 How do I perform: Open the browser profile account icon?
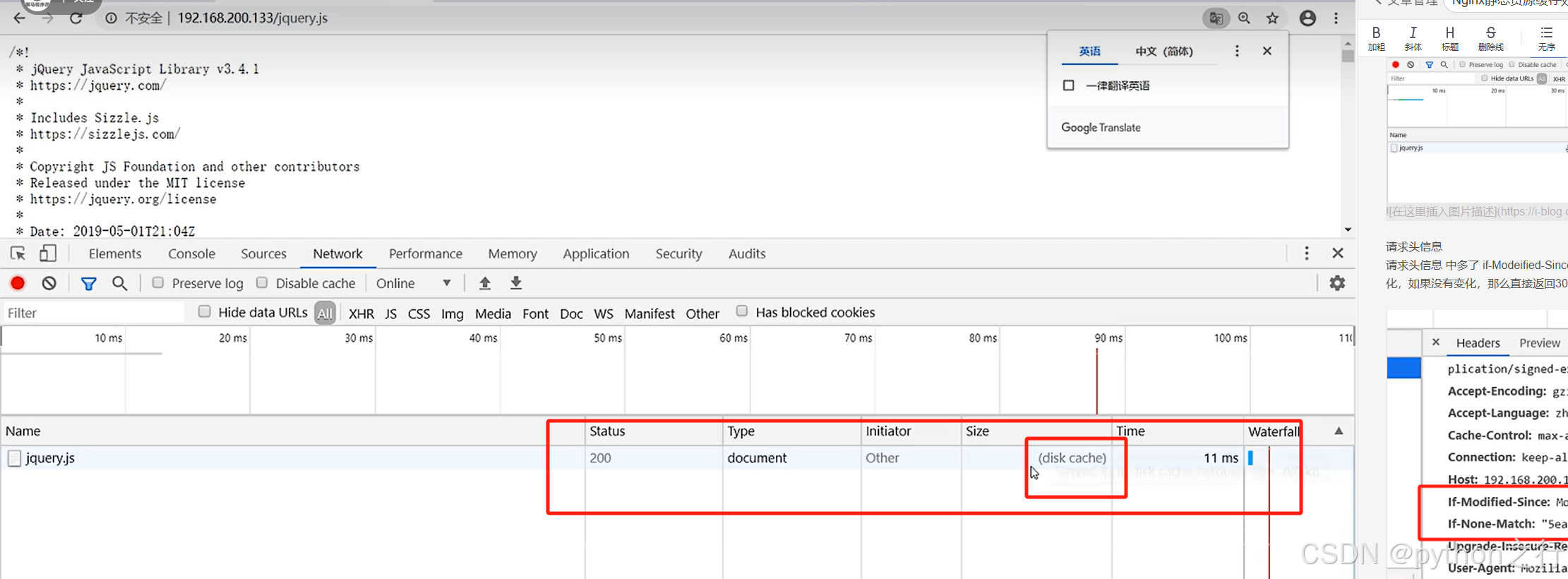pyautogui.click(x=1307, y=18)
